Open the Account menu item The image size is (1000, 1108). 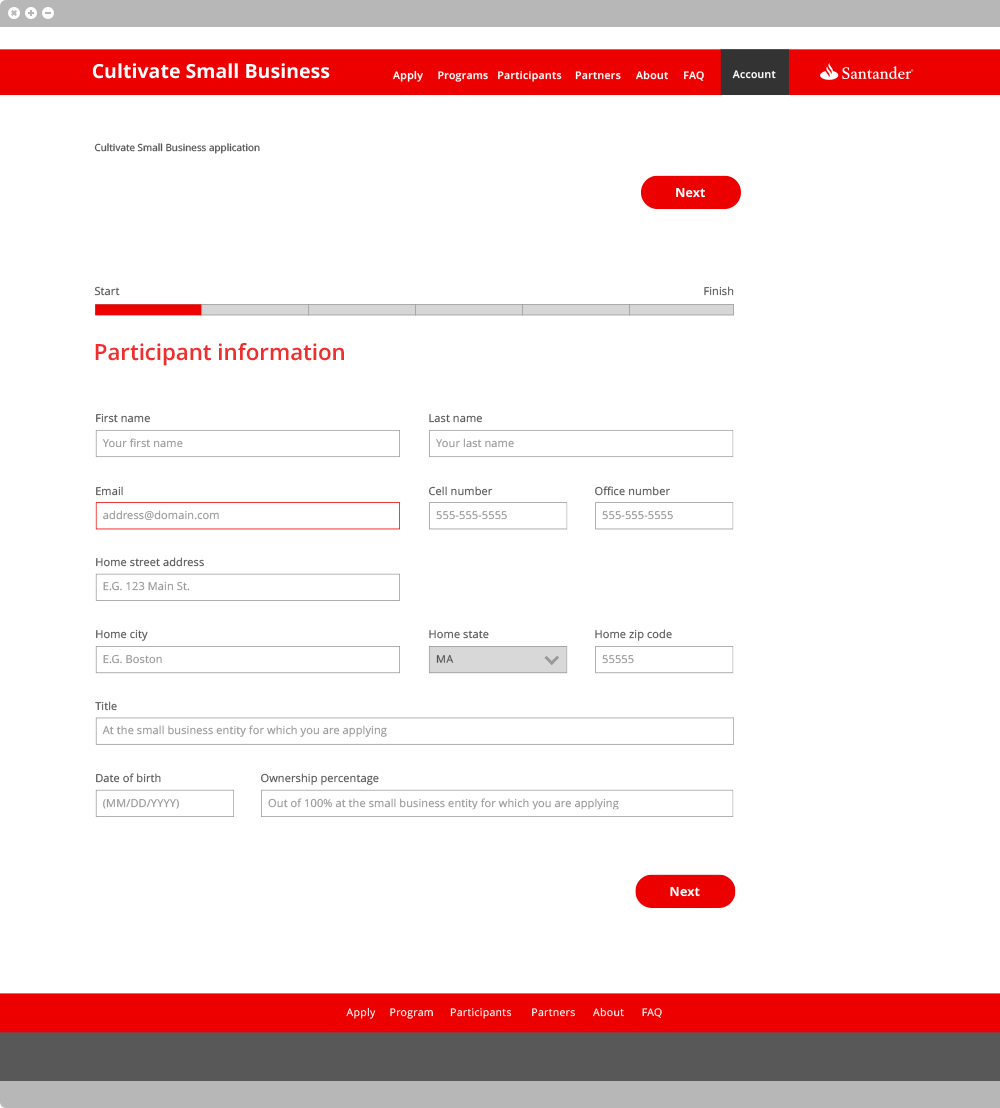(754, 73)
